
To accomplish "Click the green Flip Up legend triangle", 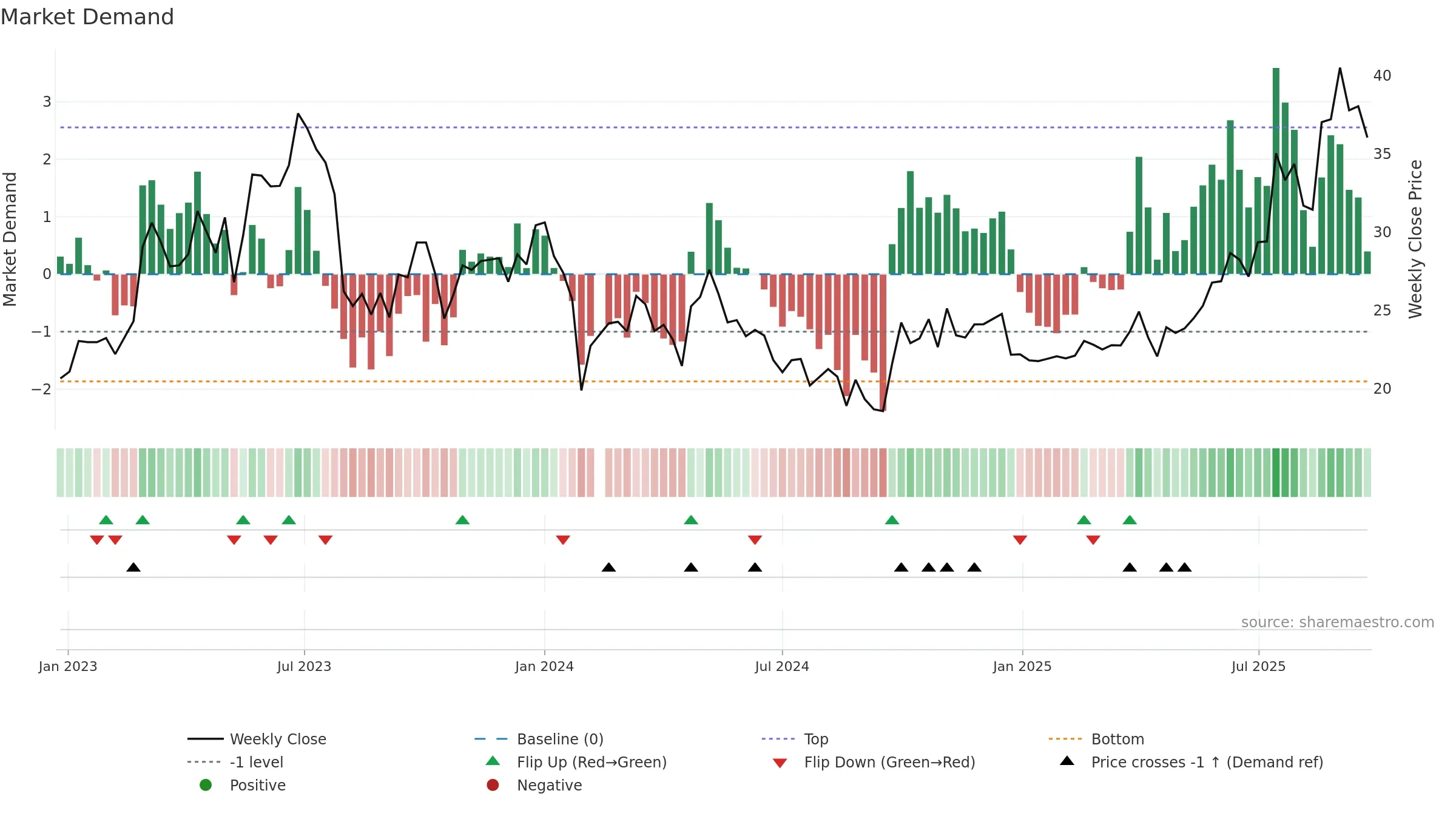I will (493, 761).
